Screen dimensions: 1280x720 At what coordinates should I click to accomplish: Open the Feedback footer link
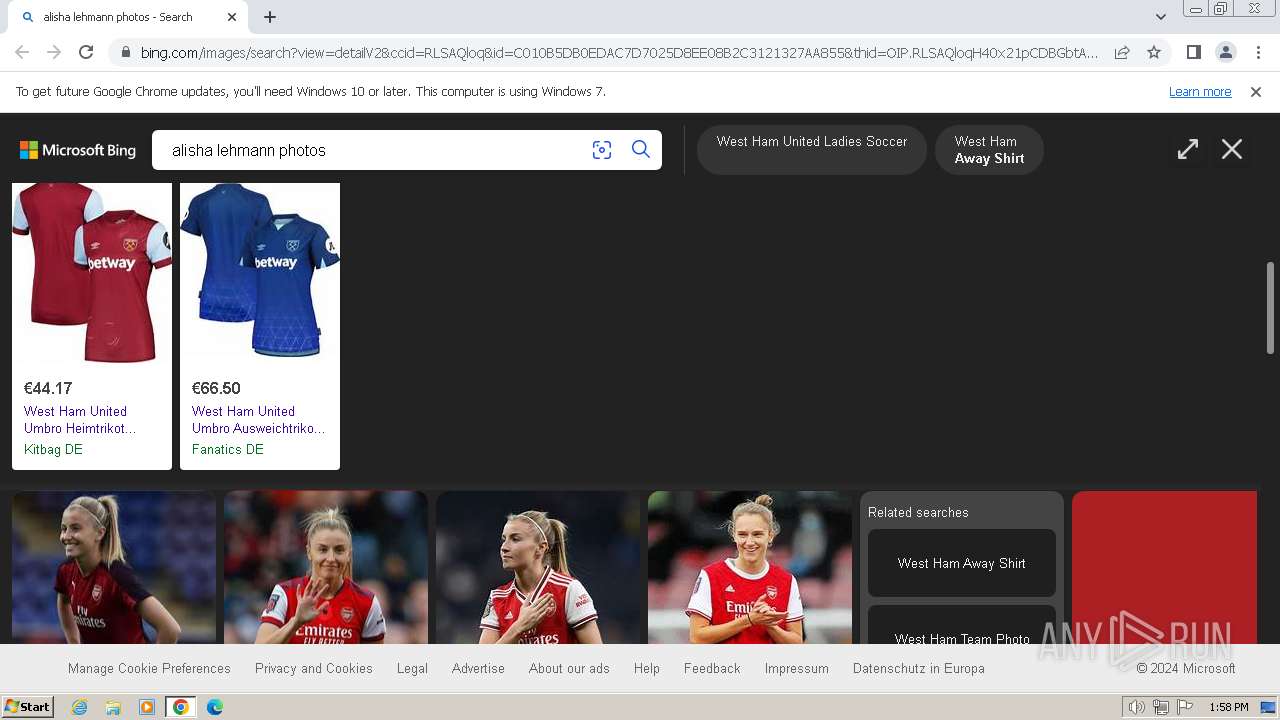712,668
